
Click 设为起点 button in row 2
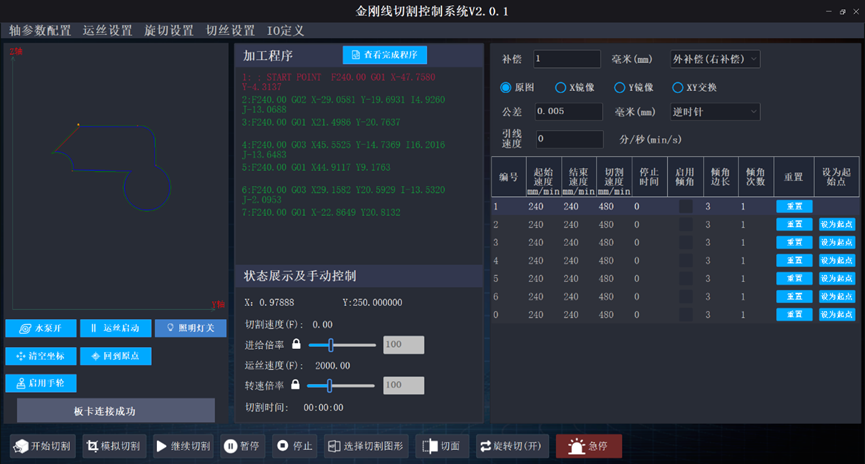pyautogui.click(x=837, y=225)
